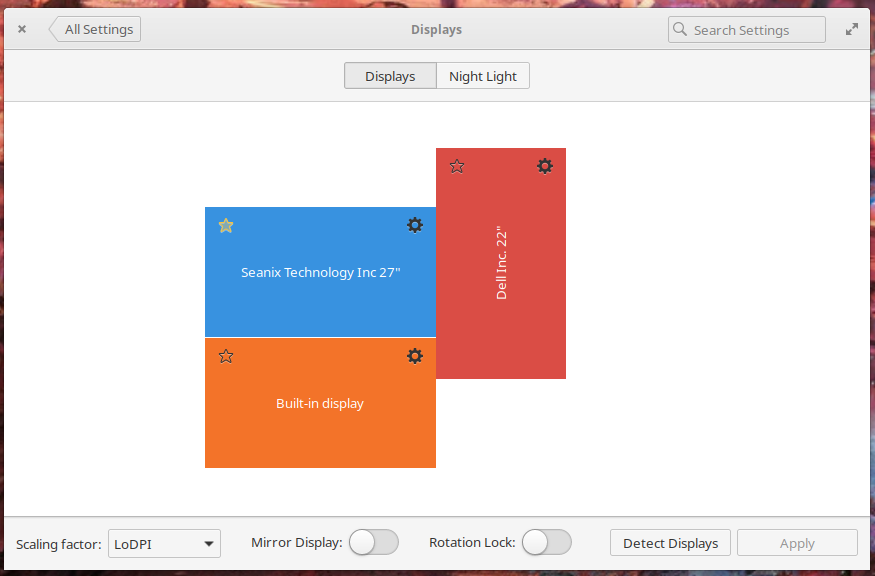Click the Mirror Display label
The width and height of the screenshot is (875, 576).
[x=296, y=543]
